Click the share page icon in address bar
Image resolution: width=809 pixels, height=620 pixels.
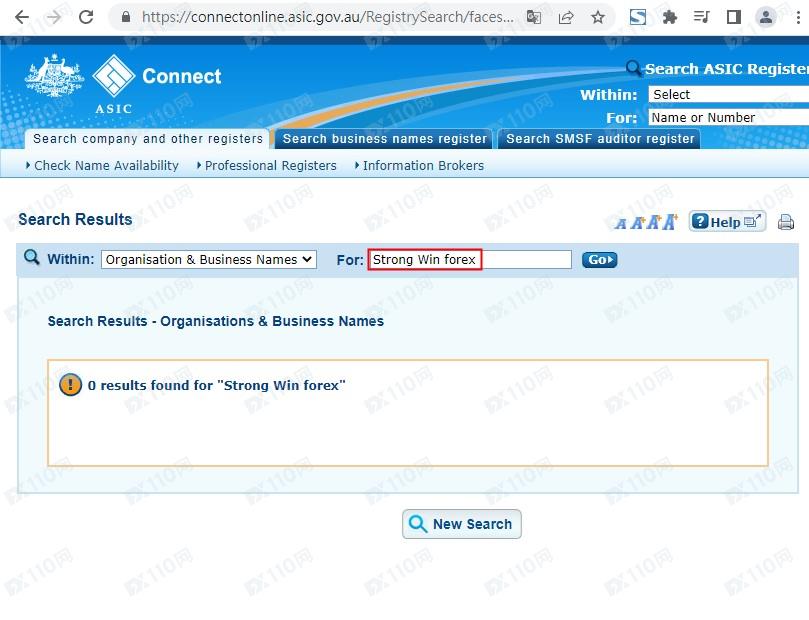click(566, 17)
